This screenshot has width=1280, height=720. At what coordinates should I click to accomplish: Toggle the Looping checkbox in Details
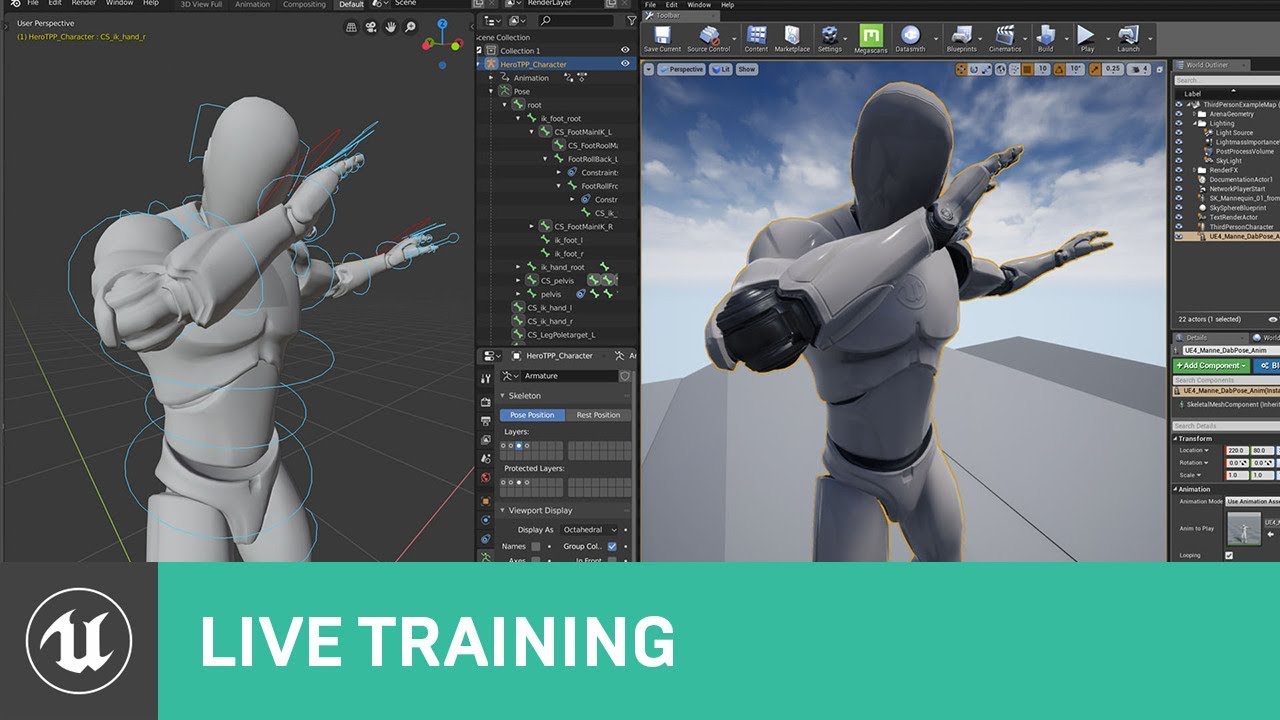[x=1229, y=555]
